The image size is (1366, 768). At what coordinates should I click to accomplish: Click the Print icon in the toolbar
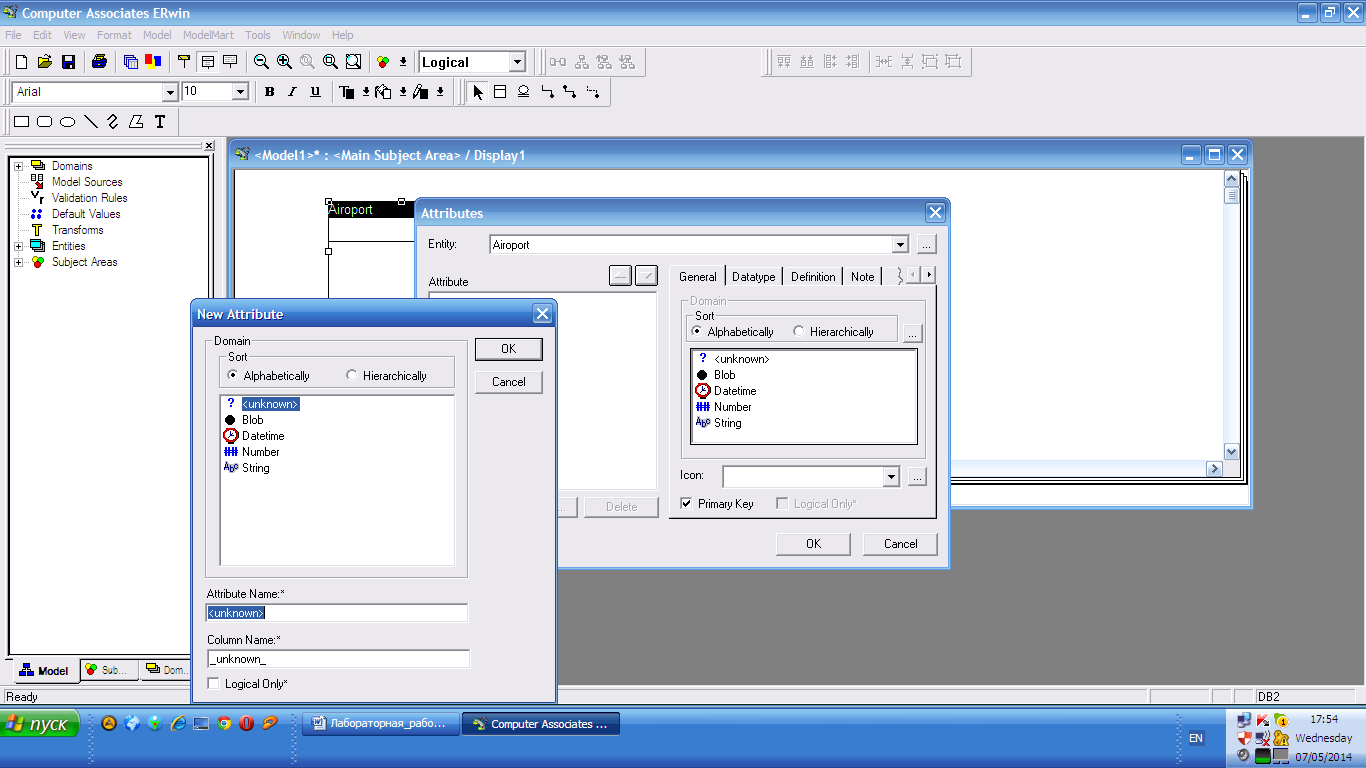[99, 62]
